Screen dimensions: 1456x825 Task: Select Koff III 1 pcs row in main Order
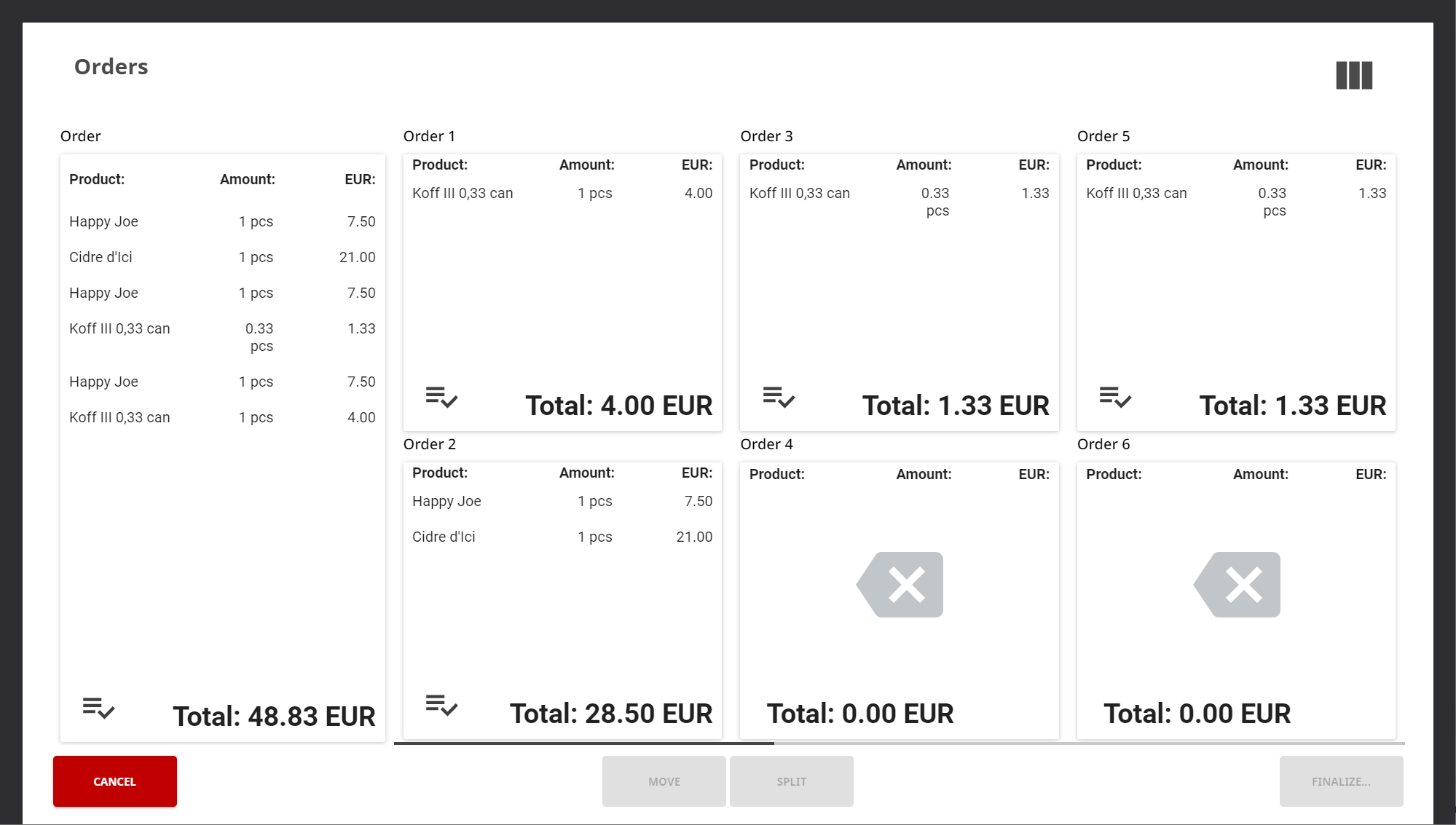pos(222,417)
